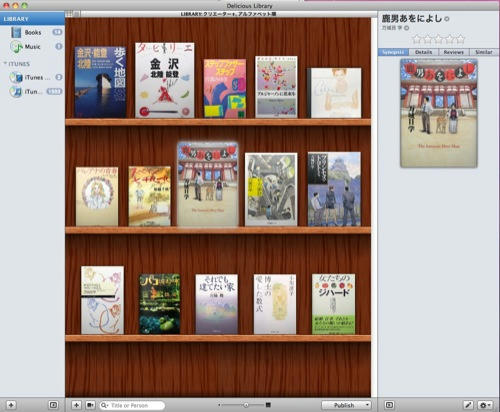
Task: Open the Books shelf in sidebar
Action: pyautogui.click(x=33, y=32)
